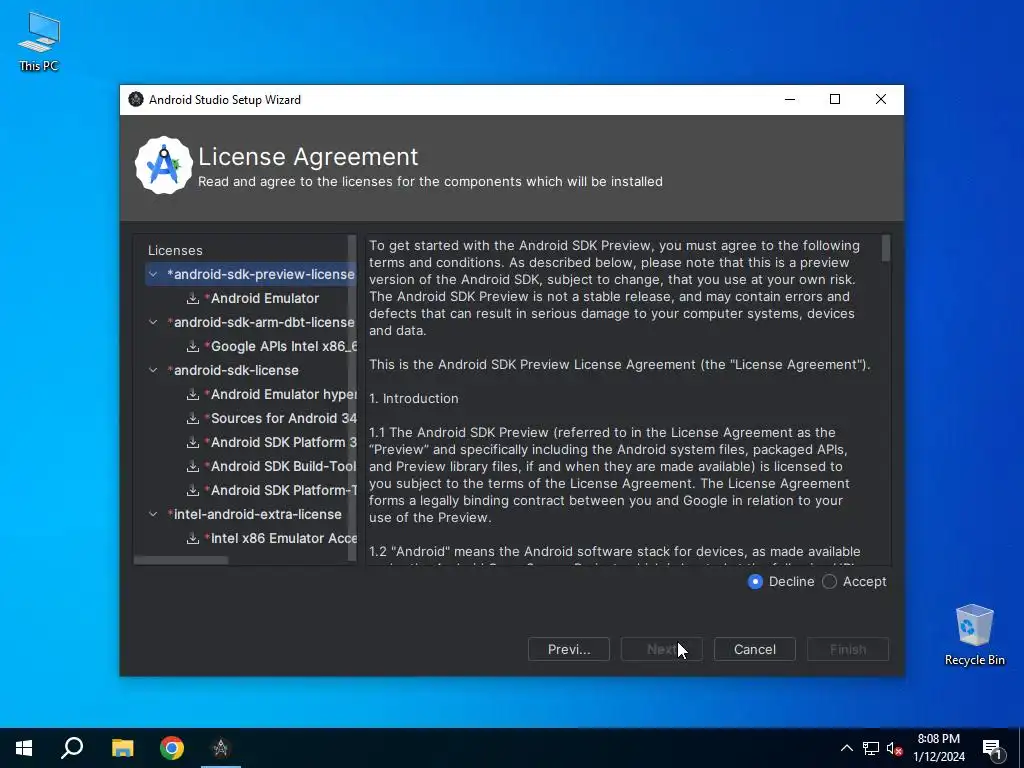Select the Android Emulator hypervisor item
Image resolution: width=1024 pixels, height=768 pixels.
pos(281,394)
